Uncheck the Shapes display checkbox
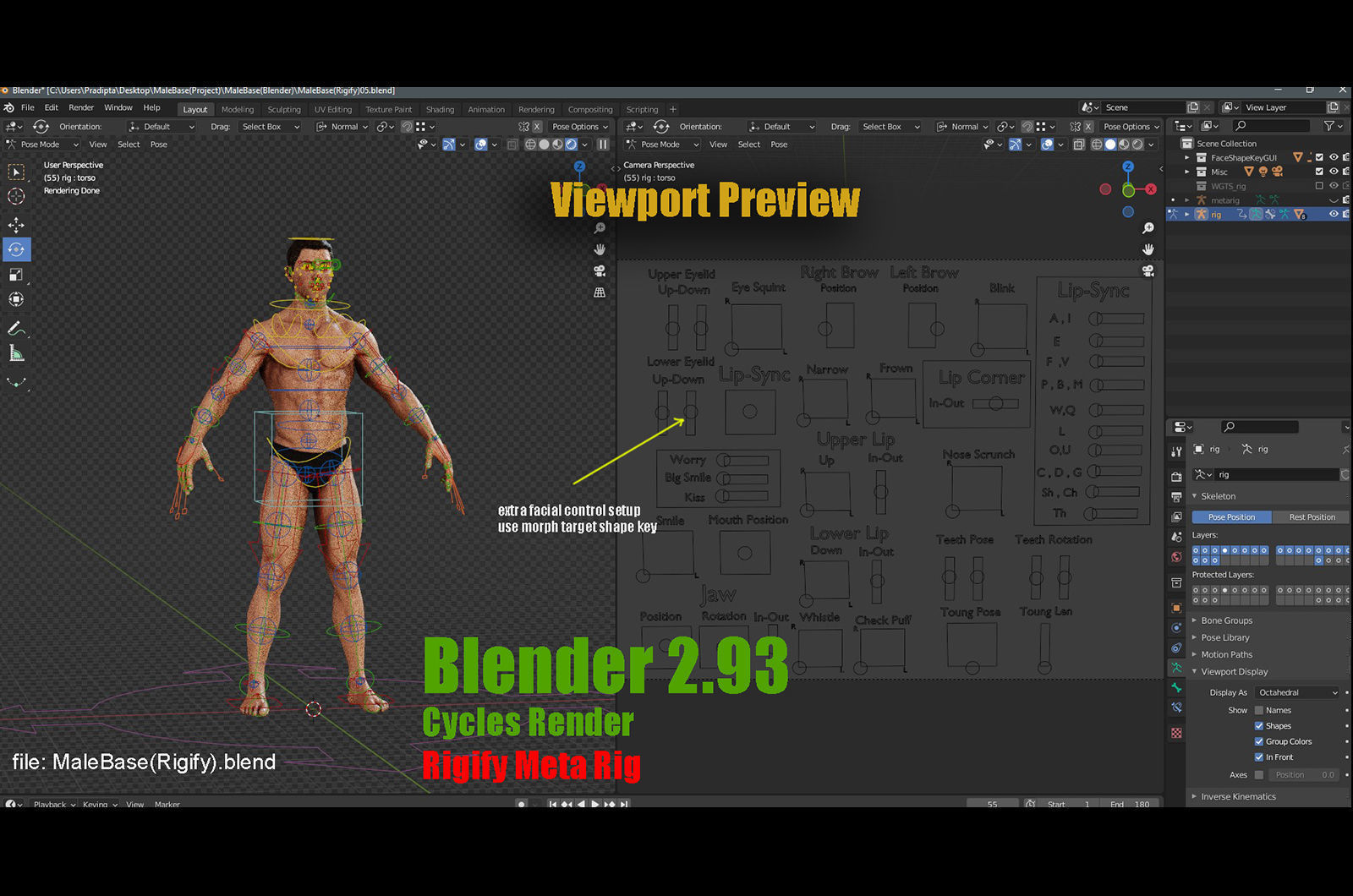Screen dimensions: 1353x896 (1258, 726)
